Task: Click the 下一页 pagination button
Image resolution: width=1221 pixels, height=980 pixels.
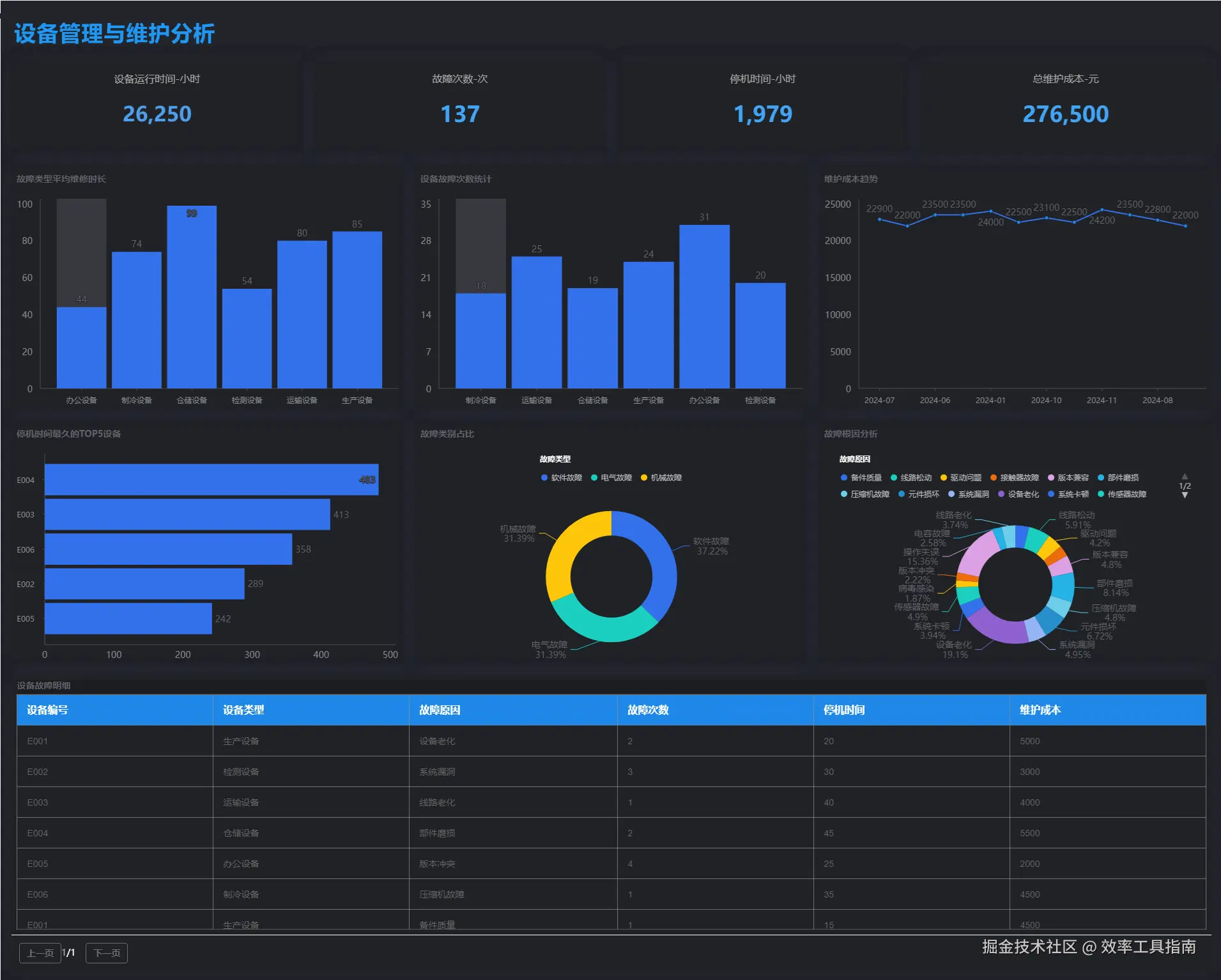Action: 107,953
